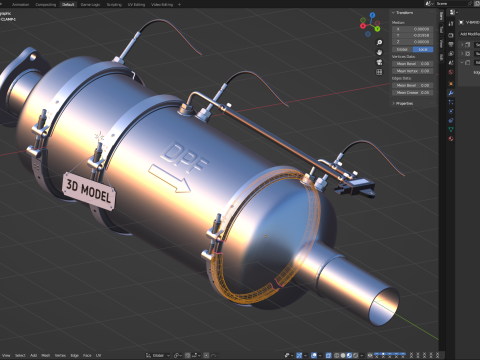Toggle X-ray mode in the viewport header
The image size is (480, 360).
point(328,355)
